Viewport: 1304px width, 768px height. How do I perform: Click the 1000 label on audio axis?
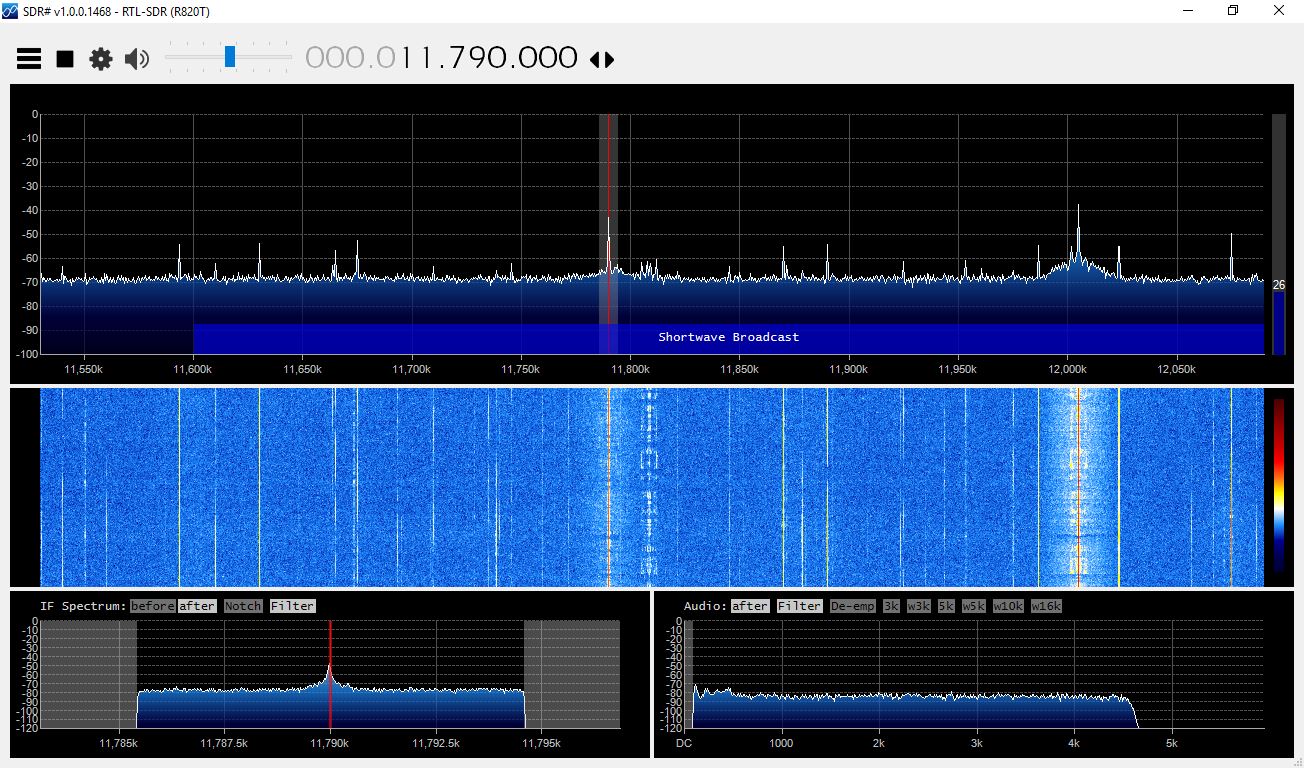[x=781, y=743]
